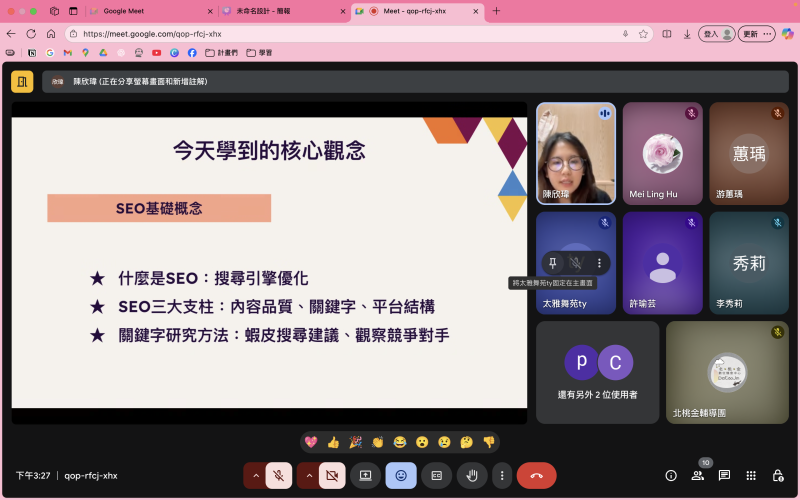Toggle closed captions
This screenshot has width=800, height=500.
coord(436,476)
